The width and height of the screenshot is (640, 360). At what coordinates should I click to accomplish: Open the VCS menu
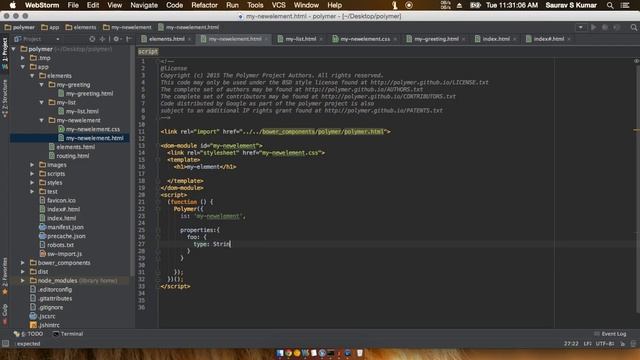tap(278, 5)
